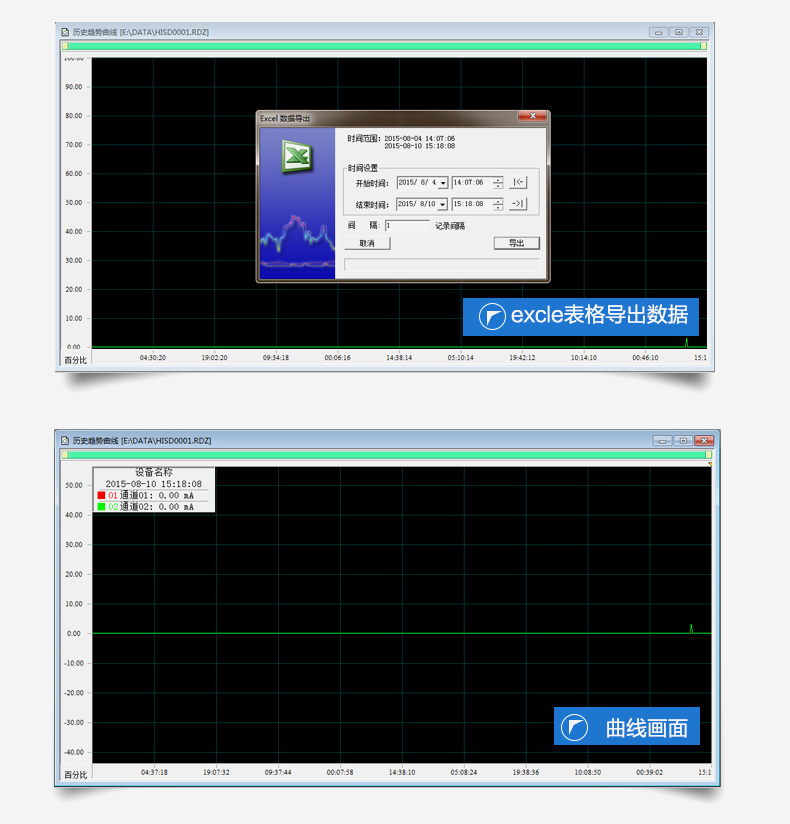Click the start time spinner arrows
Image resolution: width=790 pixels, height=824 pixels.
tap(498, 183)
